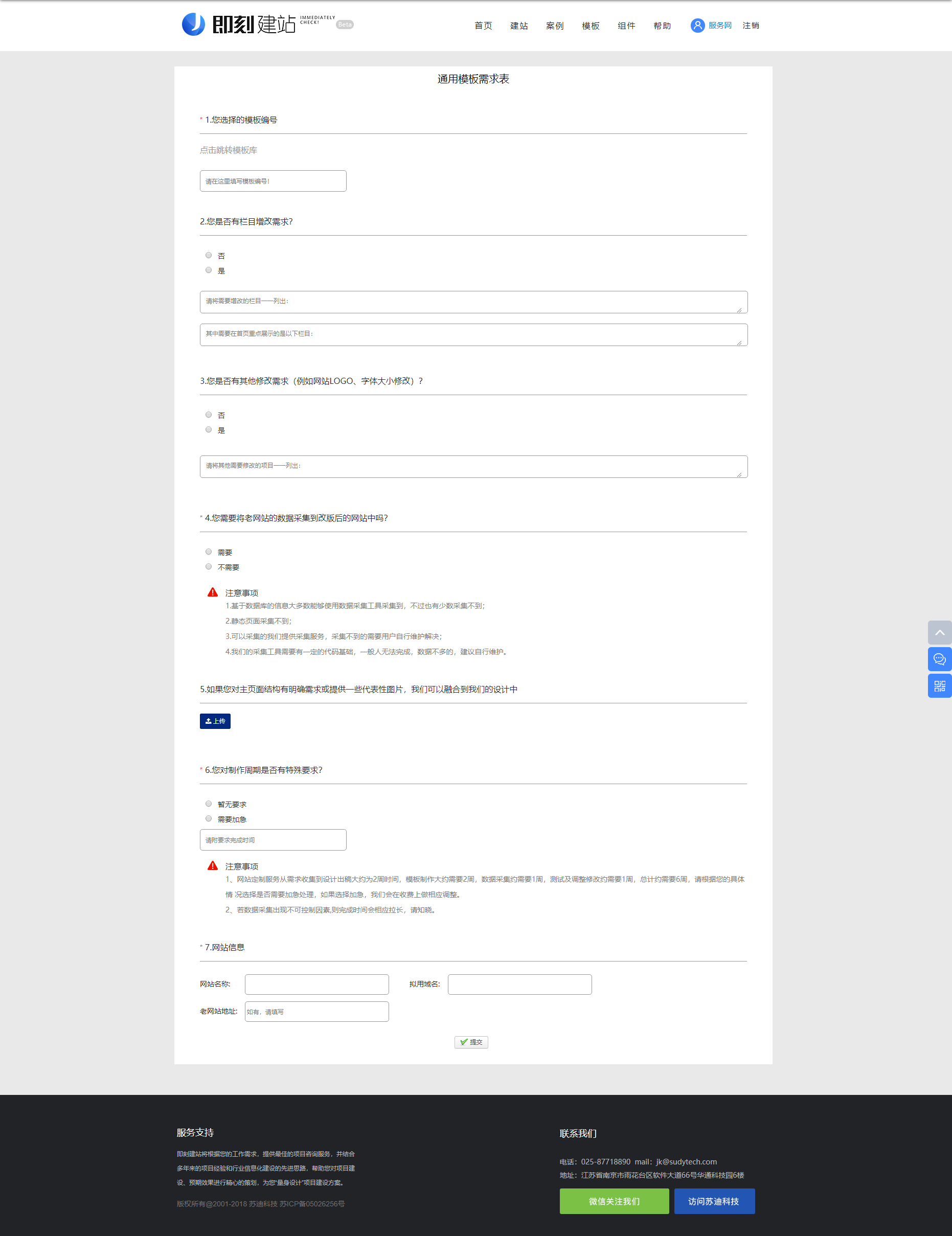The height and width of the screenshot is (1236, 952).
Task: Click the 注销 logout link
Action: 751,26
